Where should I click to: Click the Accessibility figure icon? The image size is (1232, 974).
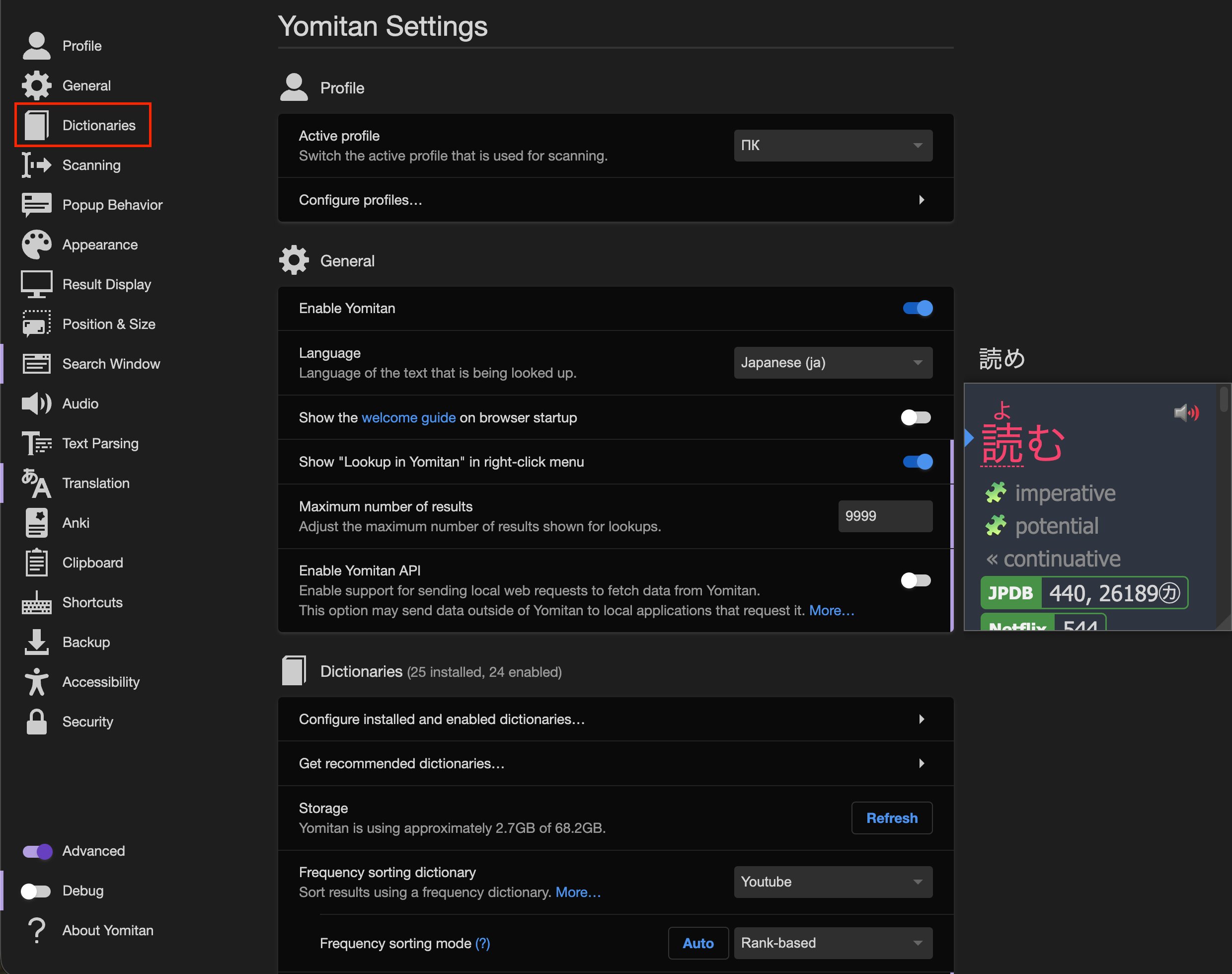36,682
